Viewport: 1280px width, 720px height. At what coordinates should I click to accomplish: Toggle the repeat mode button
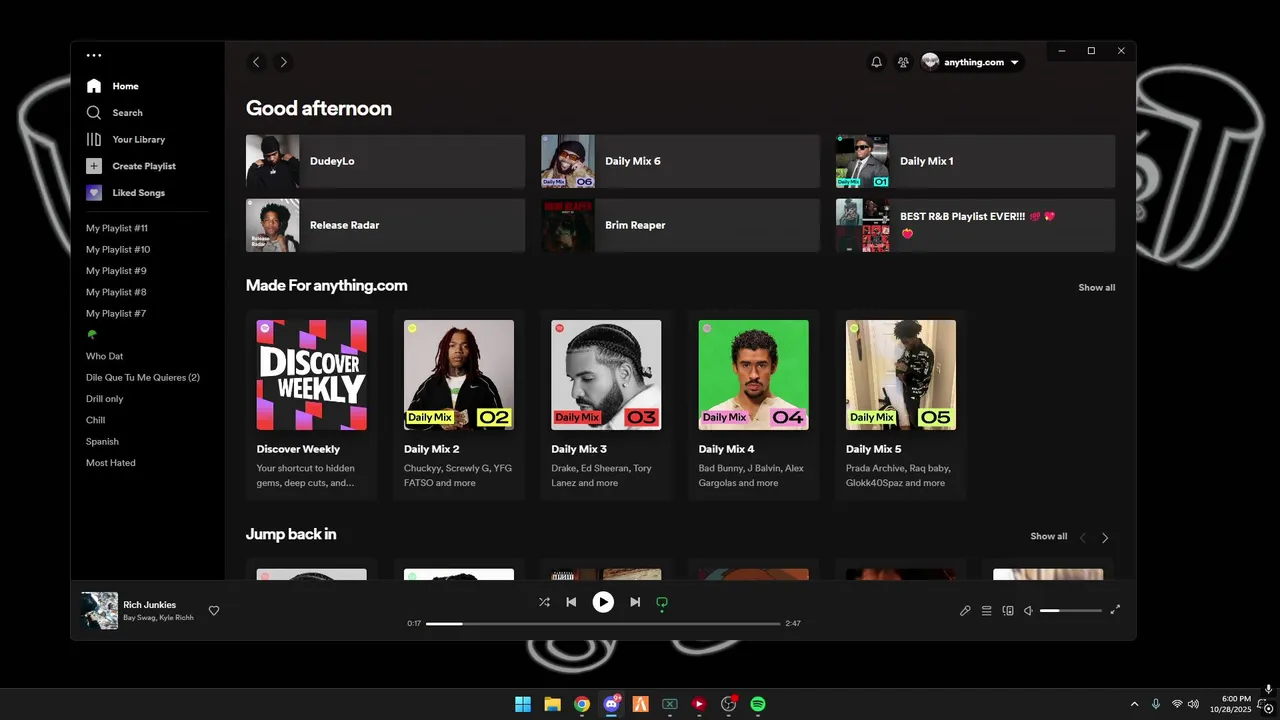pos(662,602)
